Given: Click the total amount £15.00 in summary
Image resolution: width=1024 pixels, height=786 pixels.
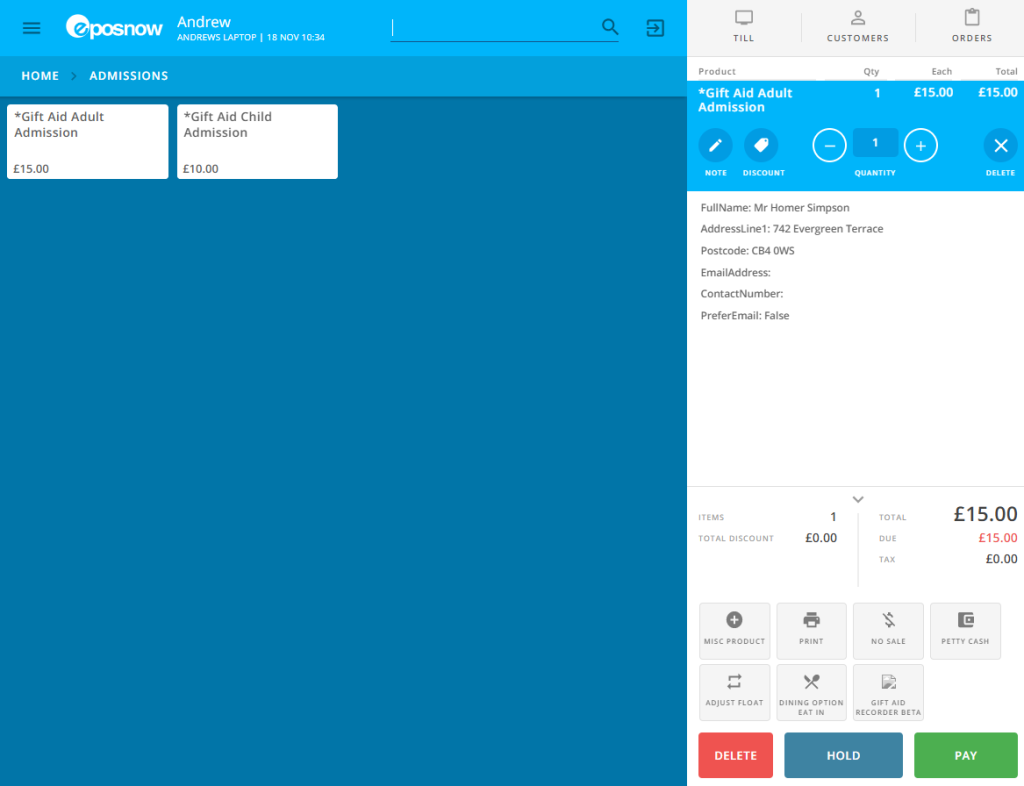Looking at the screenshot, I should click(x=985, y=514).
